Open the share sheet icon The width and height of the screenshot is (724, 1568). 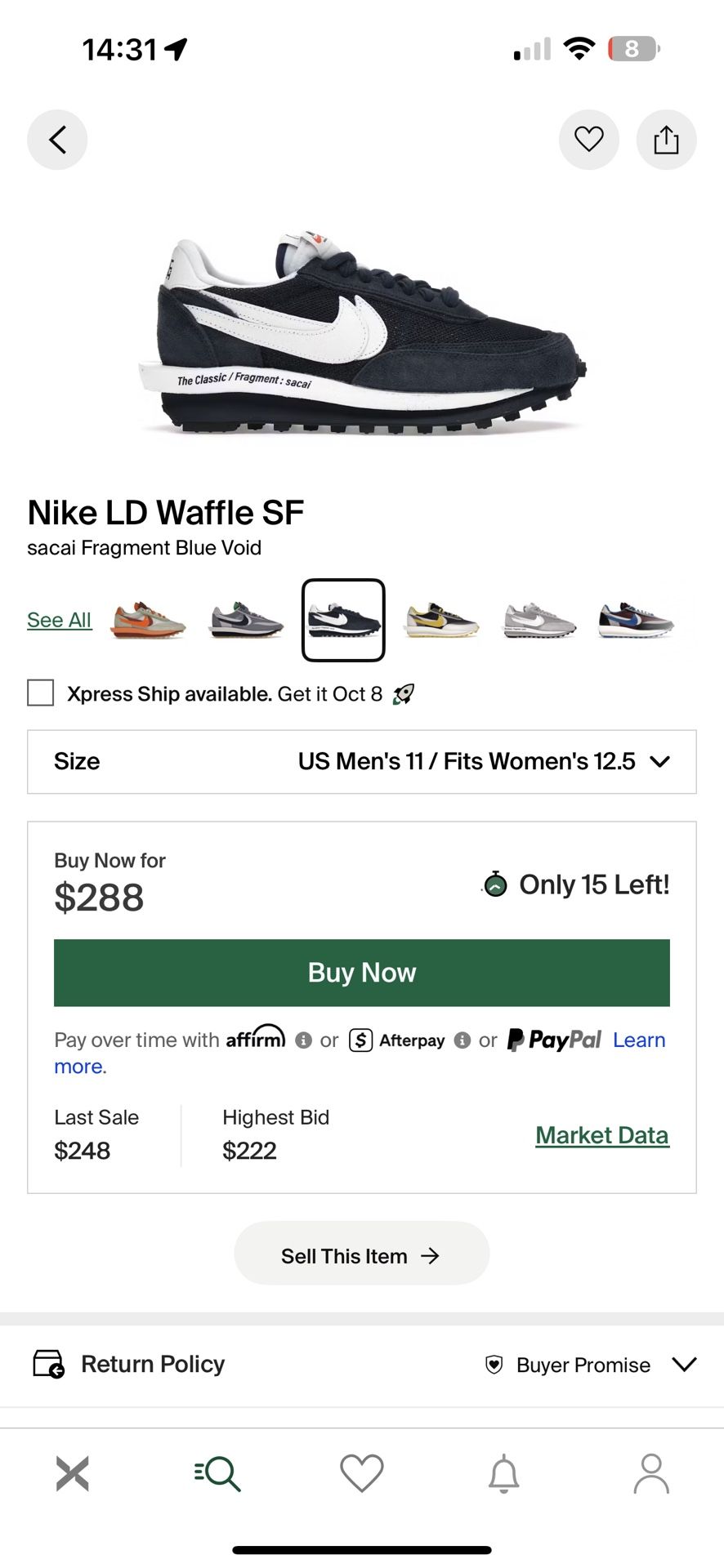pos(666,140)
